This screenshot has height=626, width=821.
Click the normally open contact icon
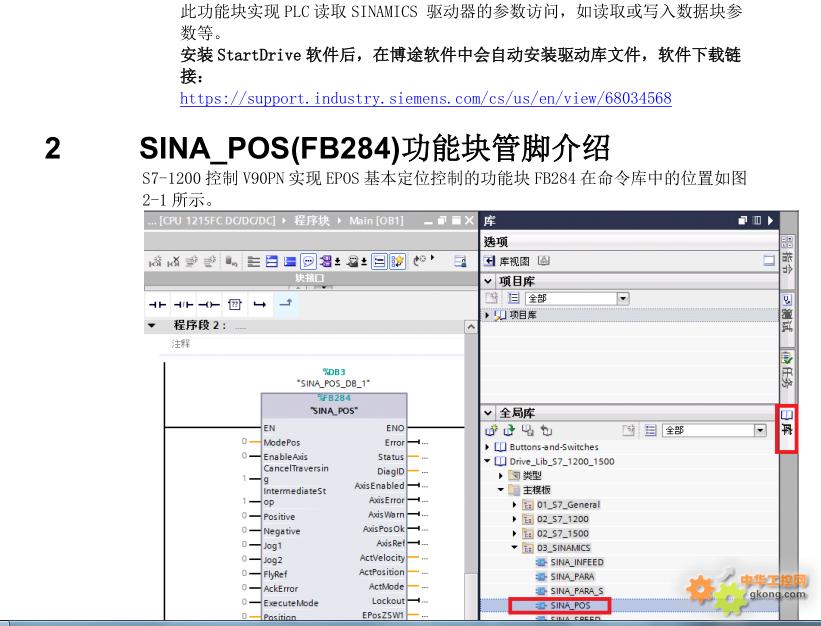tap(157, 305)
